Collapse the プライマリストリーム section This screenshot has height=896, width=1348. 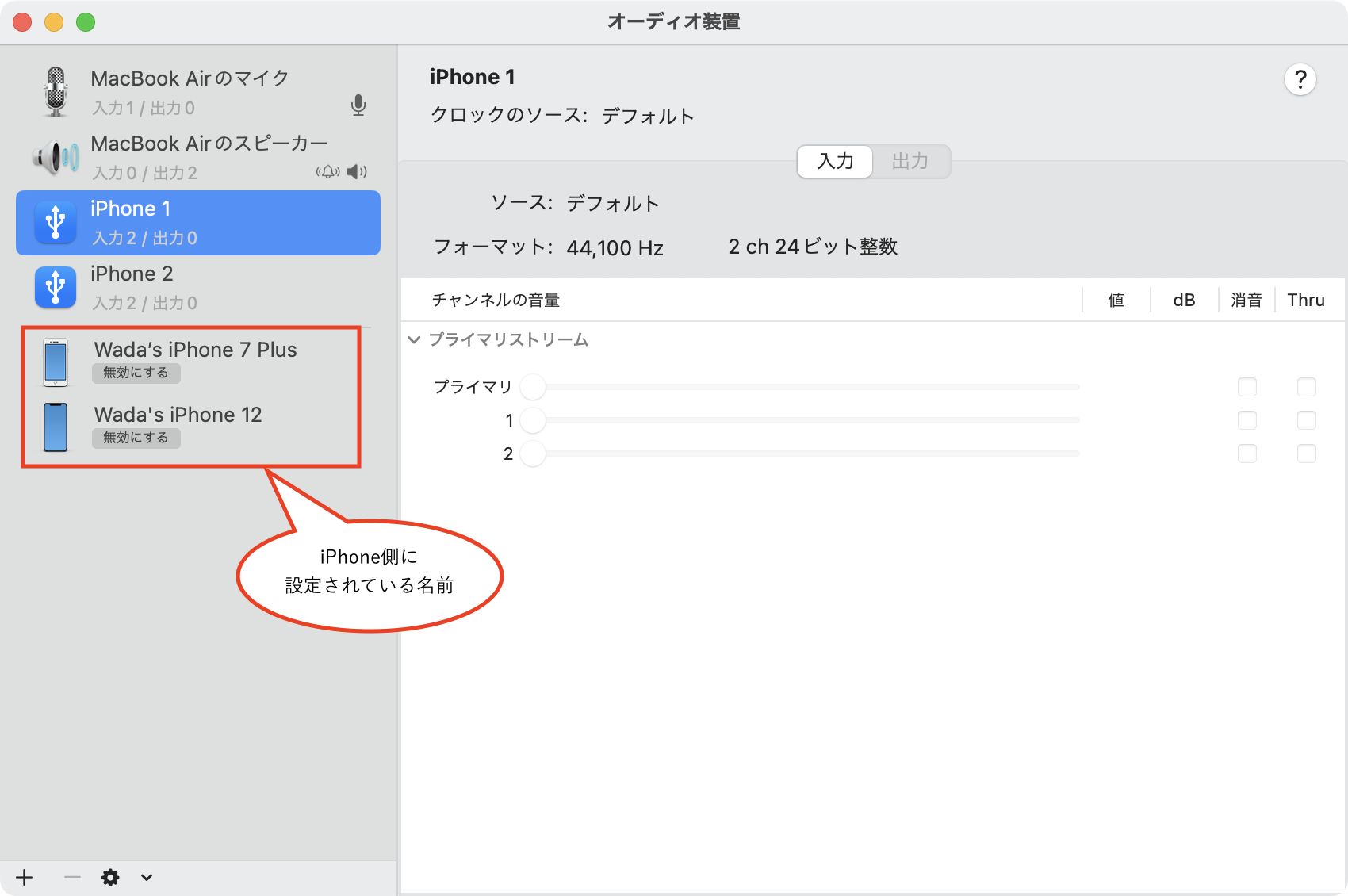tap(414, 340)
